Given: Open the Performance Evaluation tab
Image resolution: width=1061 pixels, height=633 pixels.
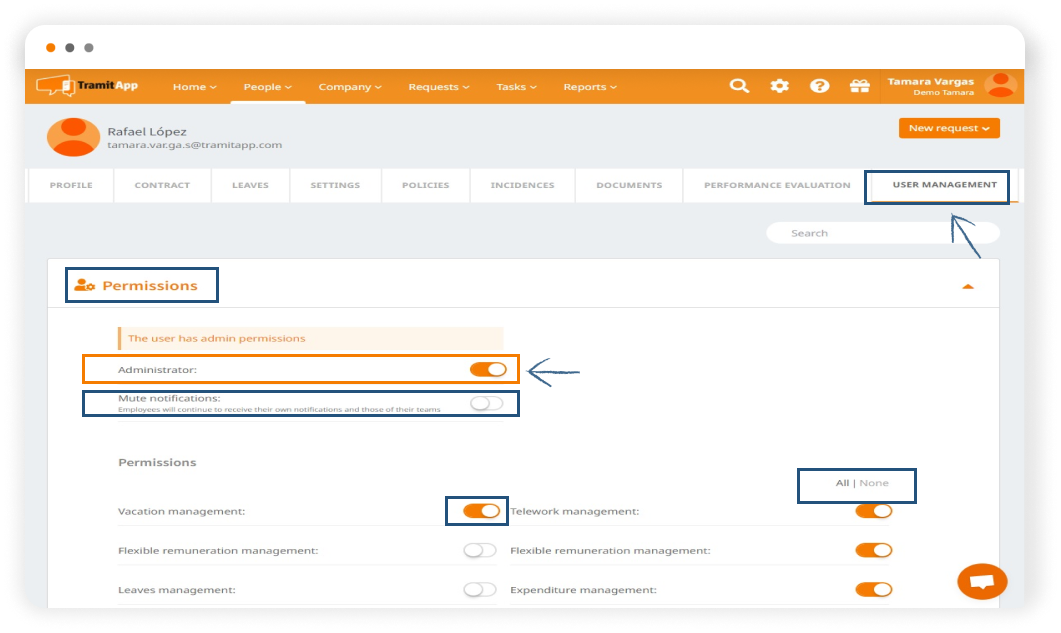Looking at the screenshot, I should (777, 185).
